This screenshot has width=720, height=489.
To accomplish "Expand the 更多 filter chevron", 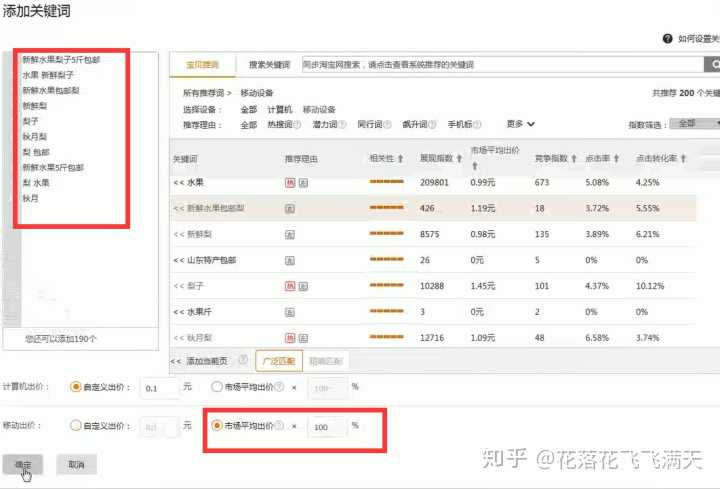I will (x=531, y=124).
